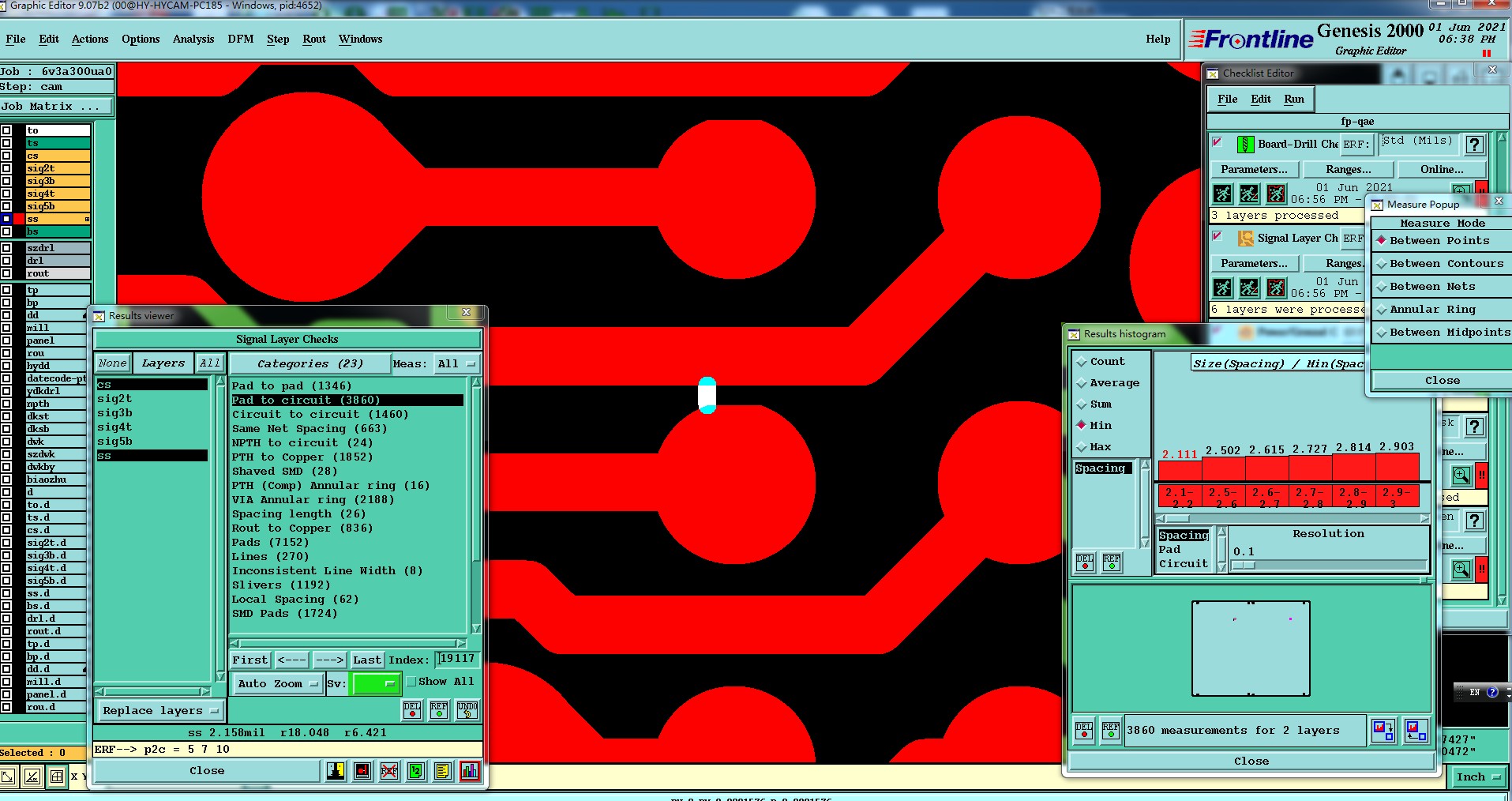
Task: Toggle the Show All checkbox
Action: pos(411,681)
